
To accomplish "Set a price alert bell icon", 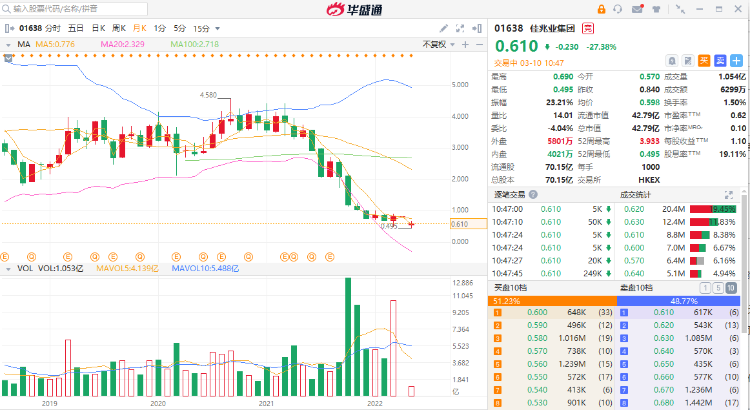I will point(672,61).
